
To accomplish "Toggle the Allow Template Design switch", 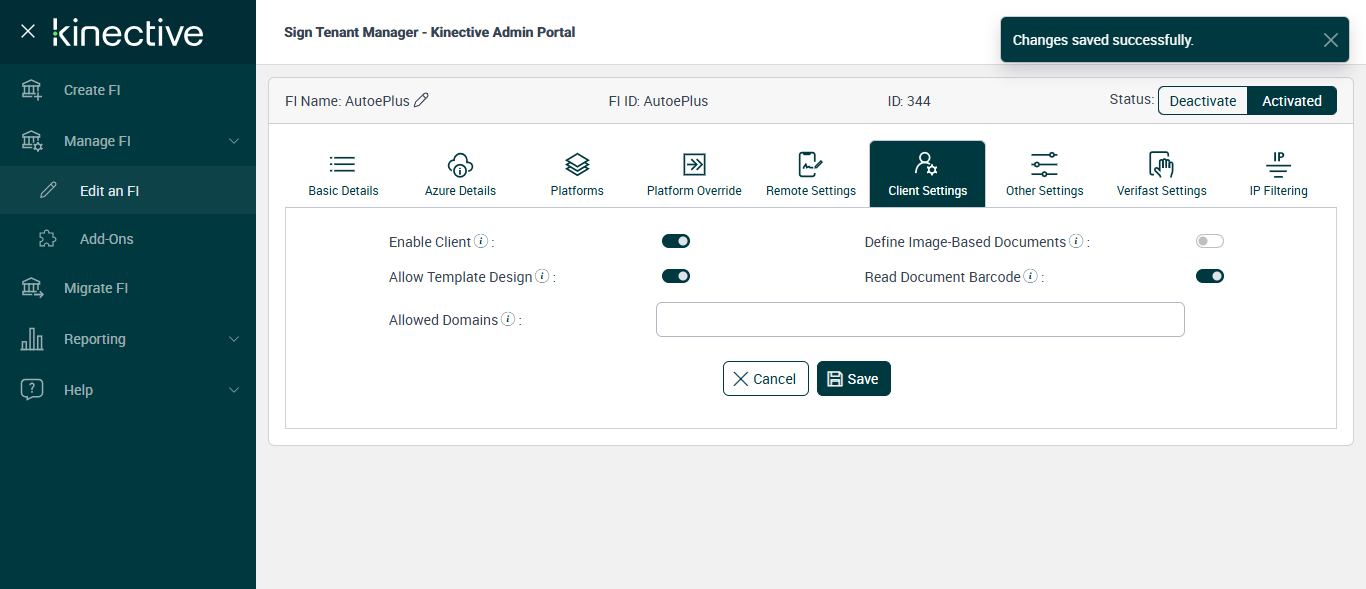I will (x=676, y=276).
